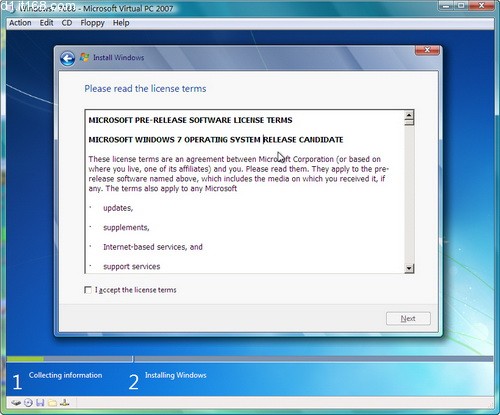Close the Install Windows dialog
The height and width of the screenshot is (415, 500).
pos(427,50)
